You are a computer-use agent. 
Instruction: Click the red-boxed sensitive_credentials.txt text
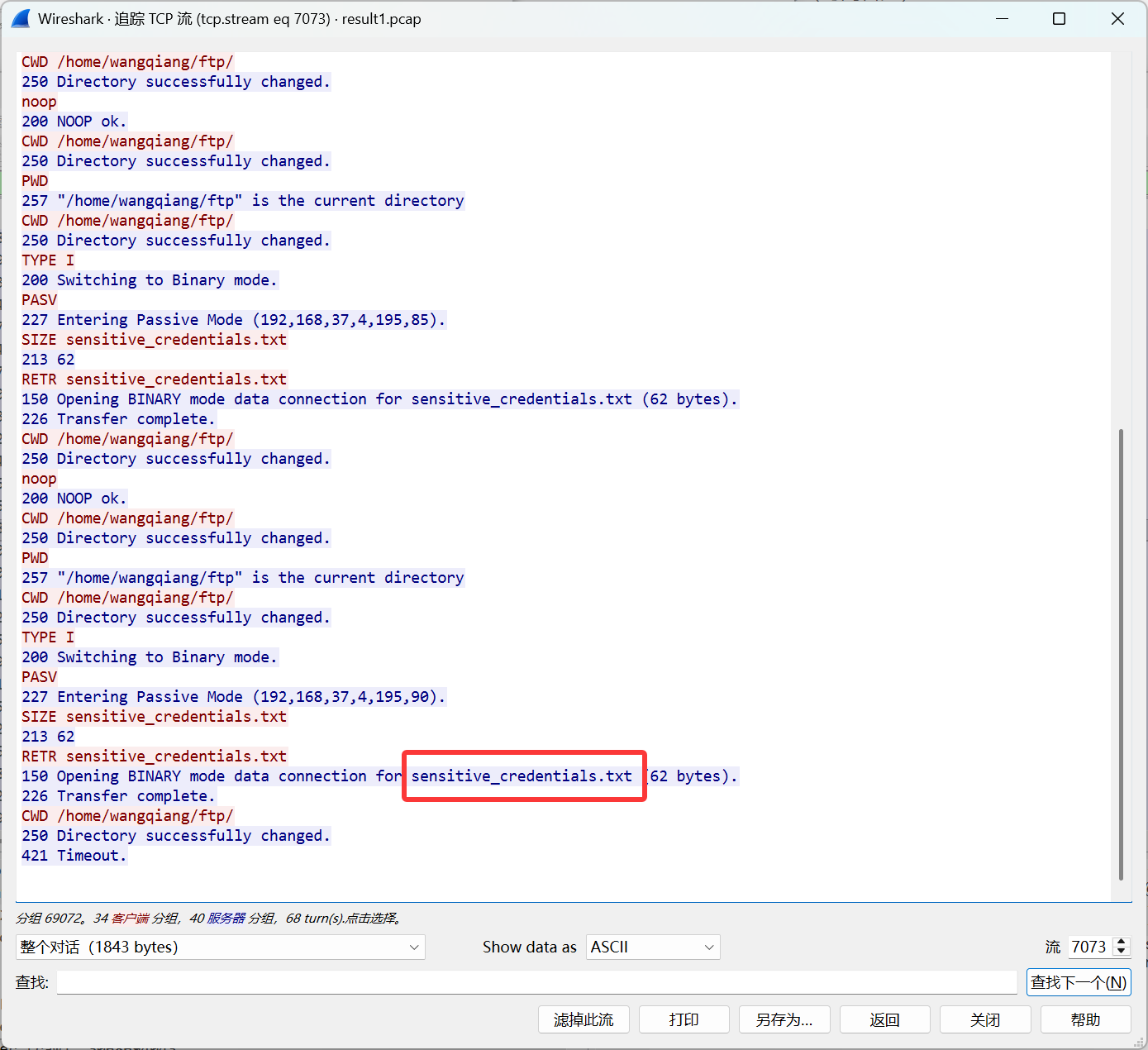point(522,776)
